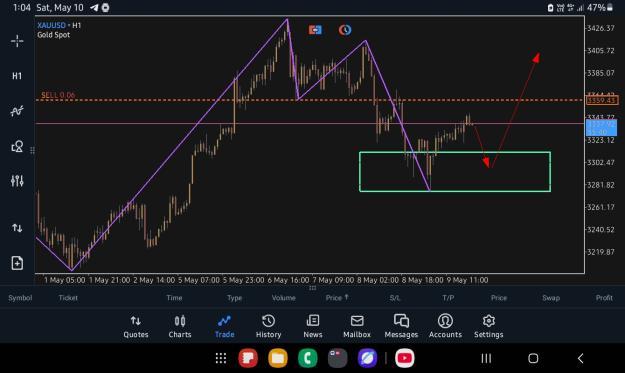
Task: Select the crosshair cursor tool
Action: [17, 41]
